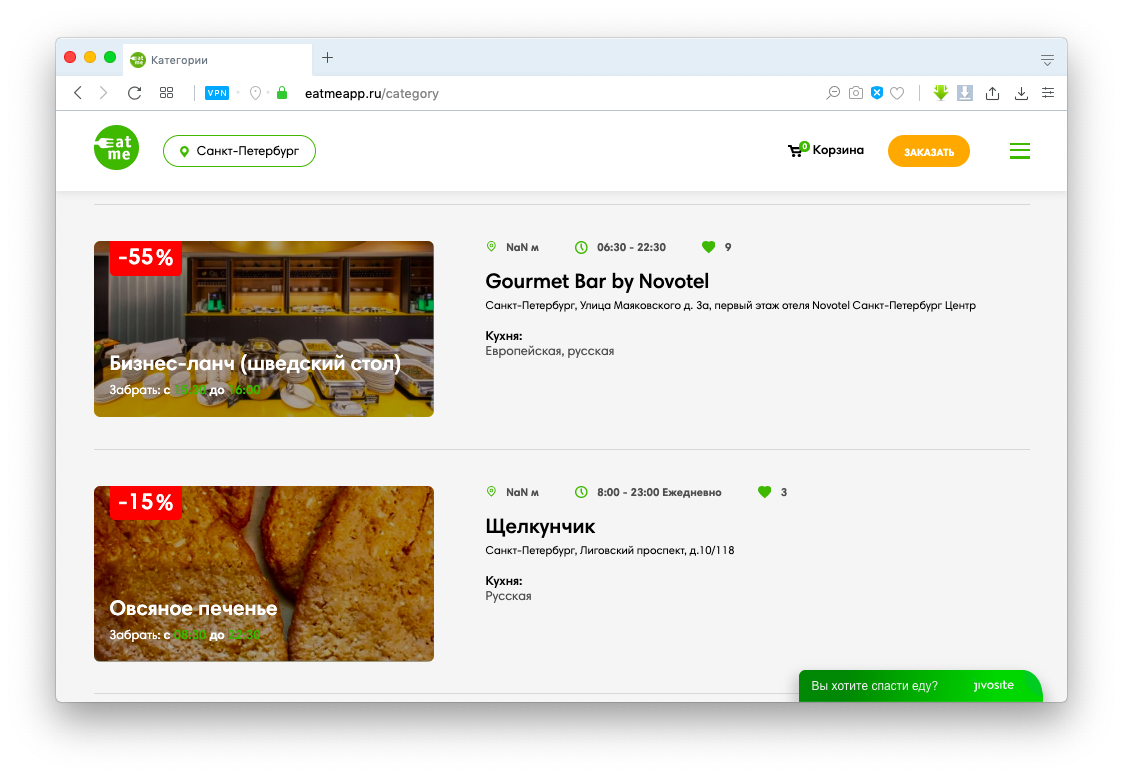The width and height of the screenshot is (1123, 776).
Task: Select the Категории browser tab
Action: tap(215, 59)
